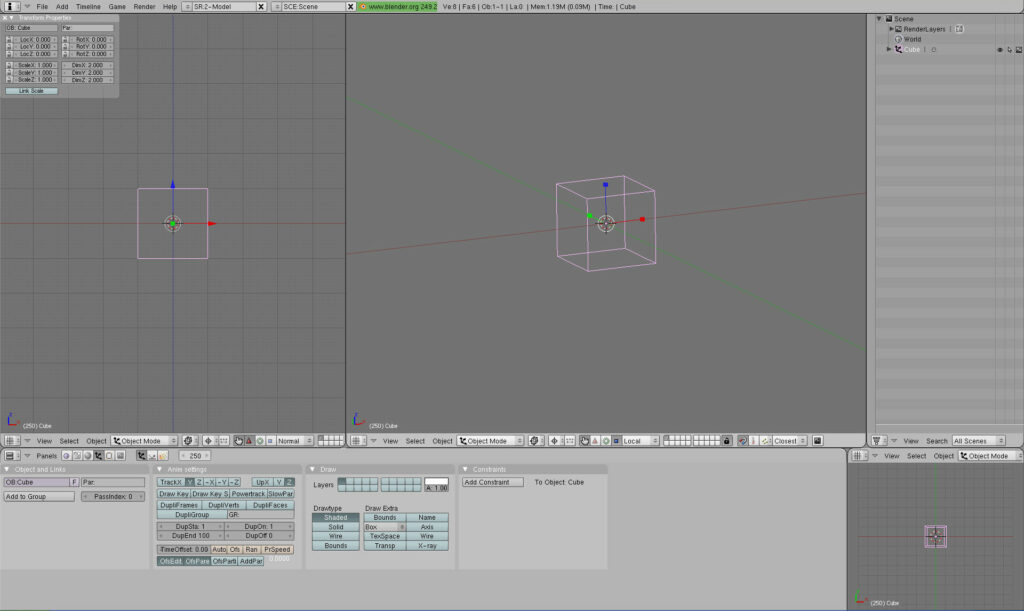Collapse Anim settings panel

tap(159, 469)
